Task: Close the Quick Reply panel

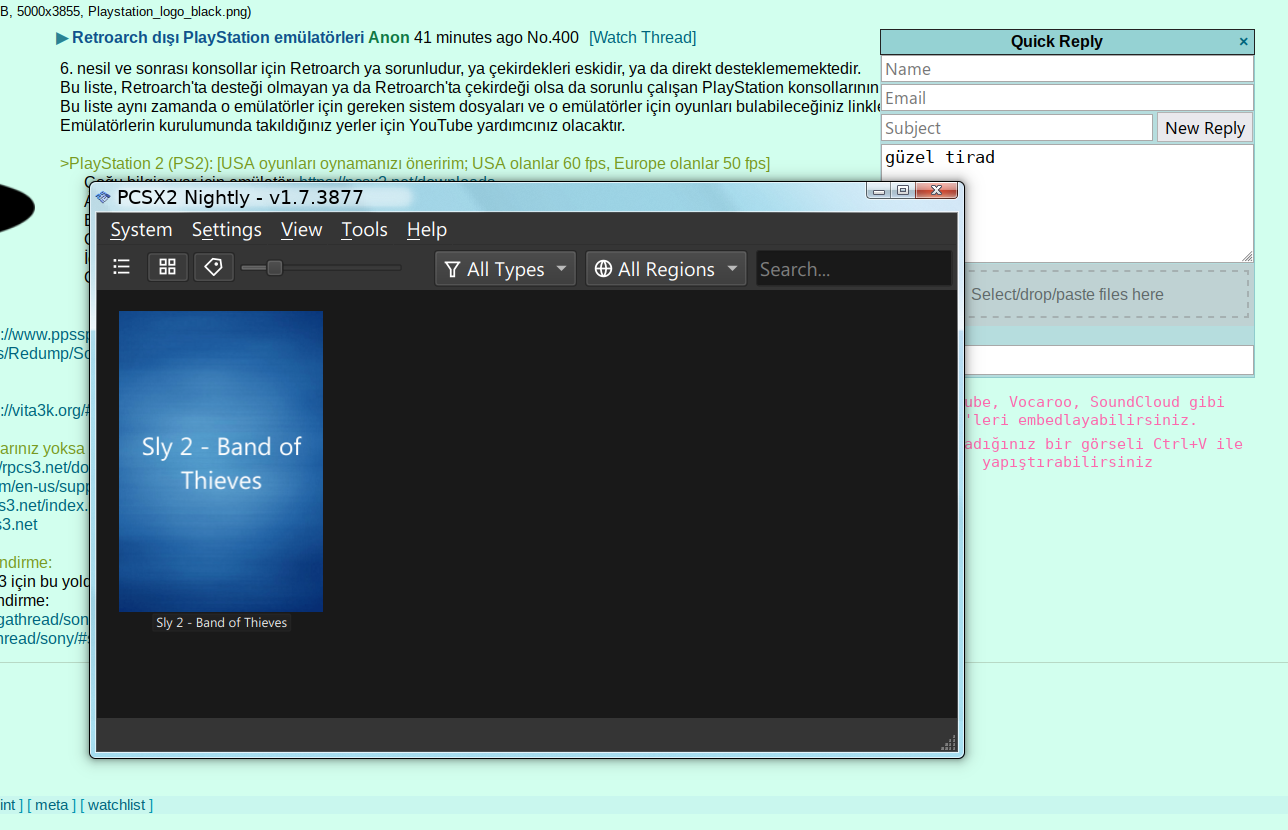Action: coord(1244,42)
